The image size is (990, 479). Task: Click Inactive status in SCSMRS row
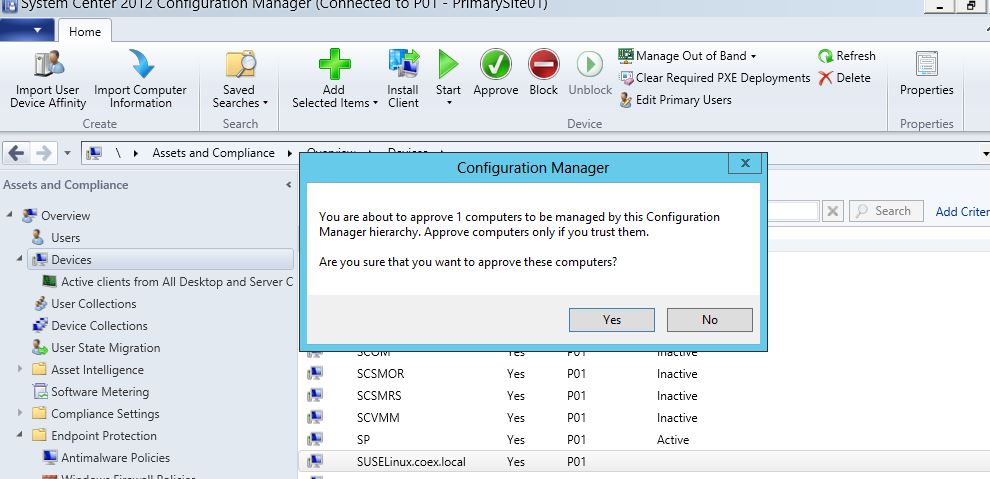[677, 396]
